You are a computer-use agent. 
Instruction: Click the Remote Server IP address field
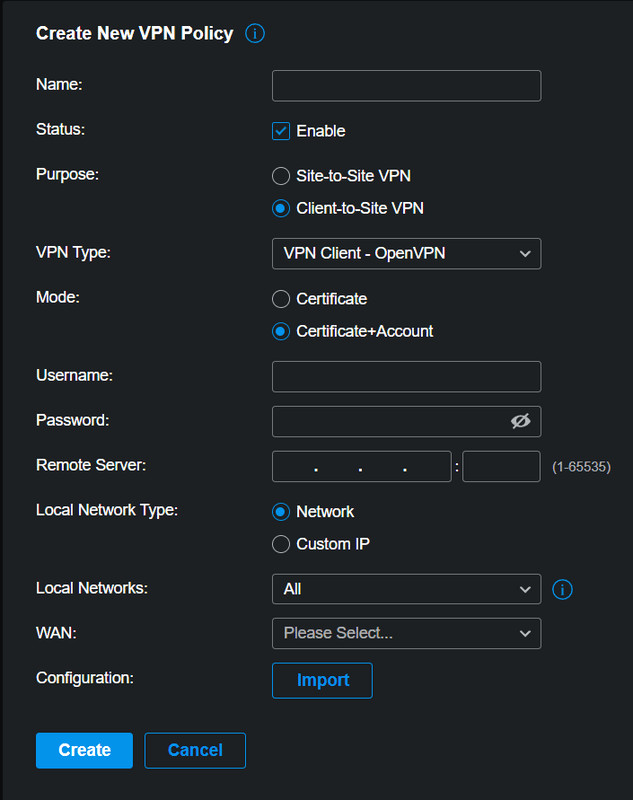[x=361, y=467]
